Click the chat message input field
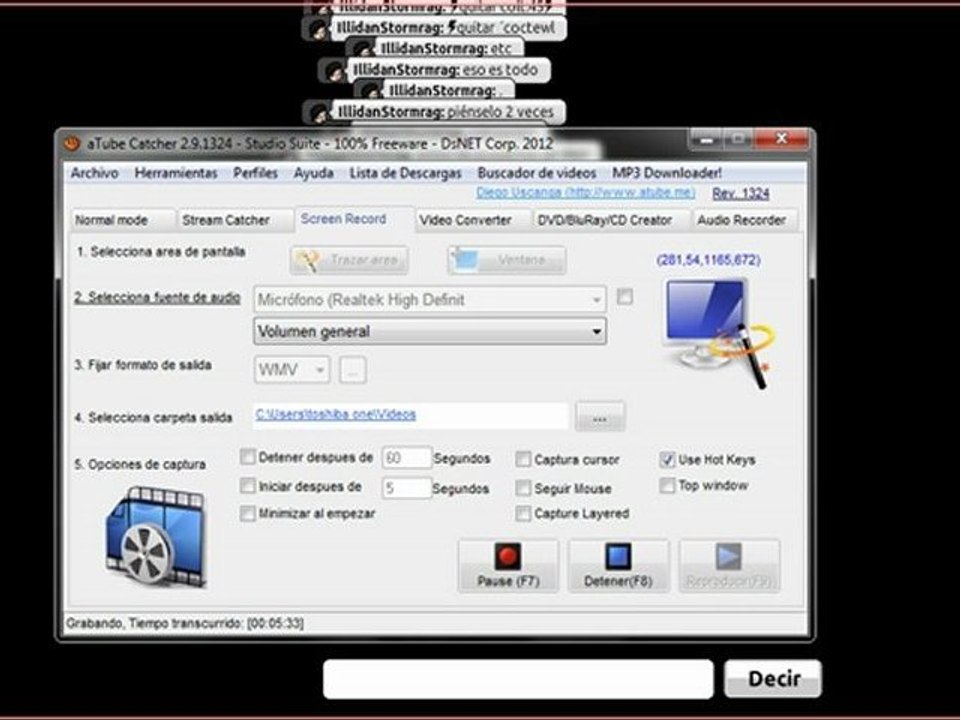 (518, 678)
